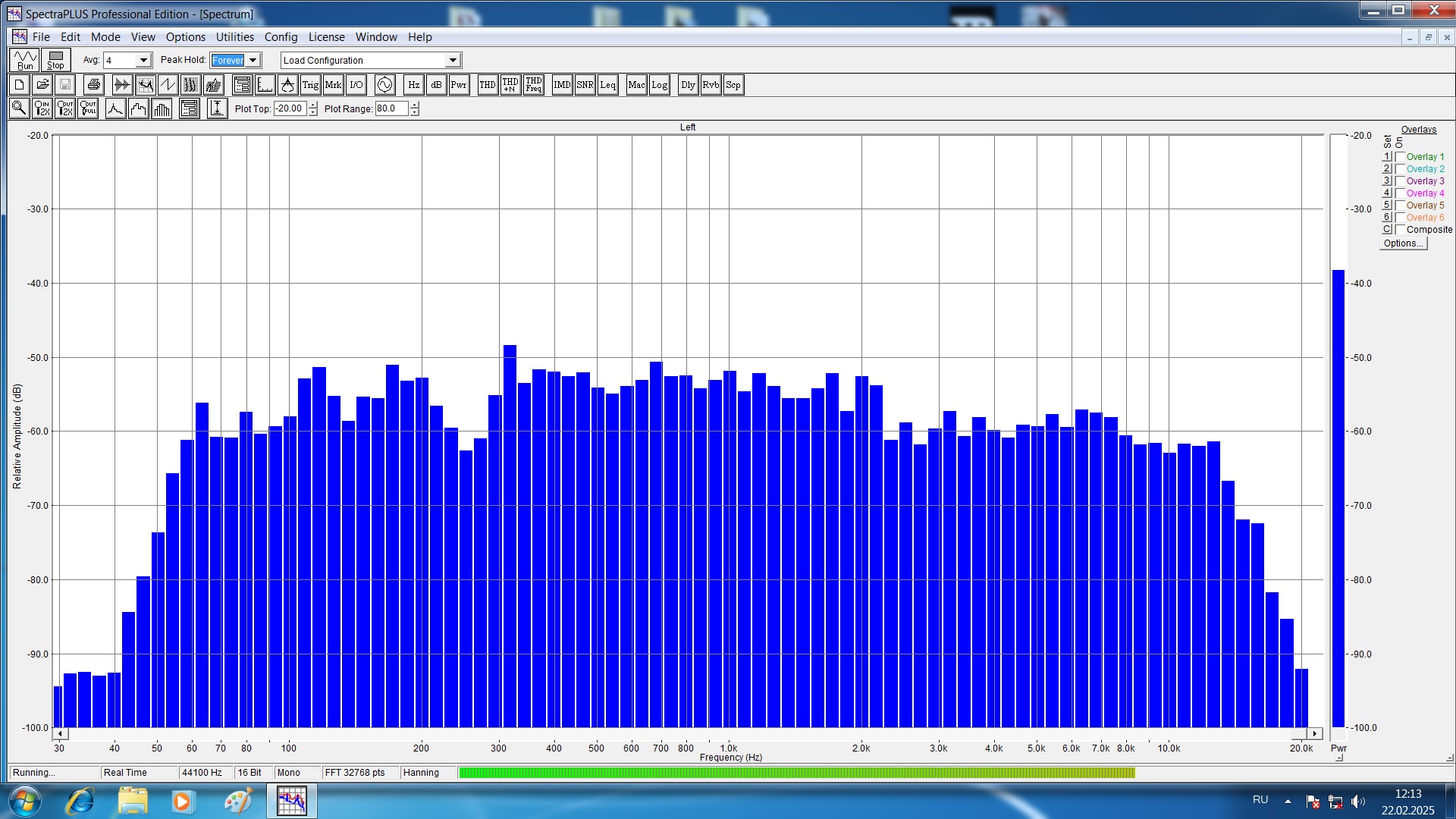Click the THD+N measurement icon

click(x=510, y=85)
